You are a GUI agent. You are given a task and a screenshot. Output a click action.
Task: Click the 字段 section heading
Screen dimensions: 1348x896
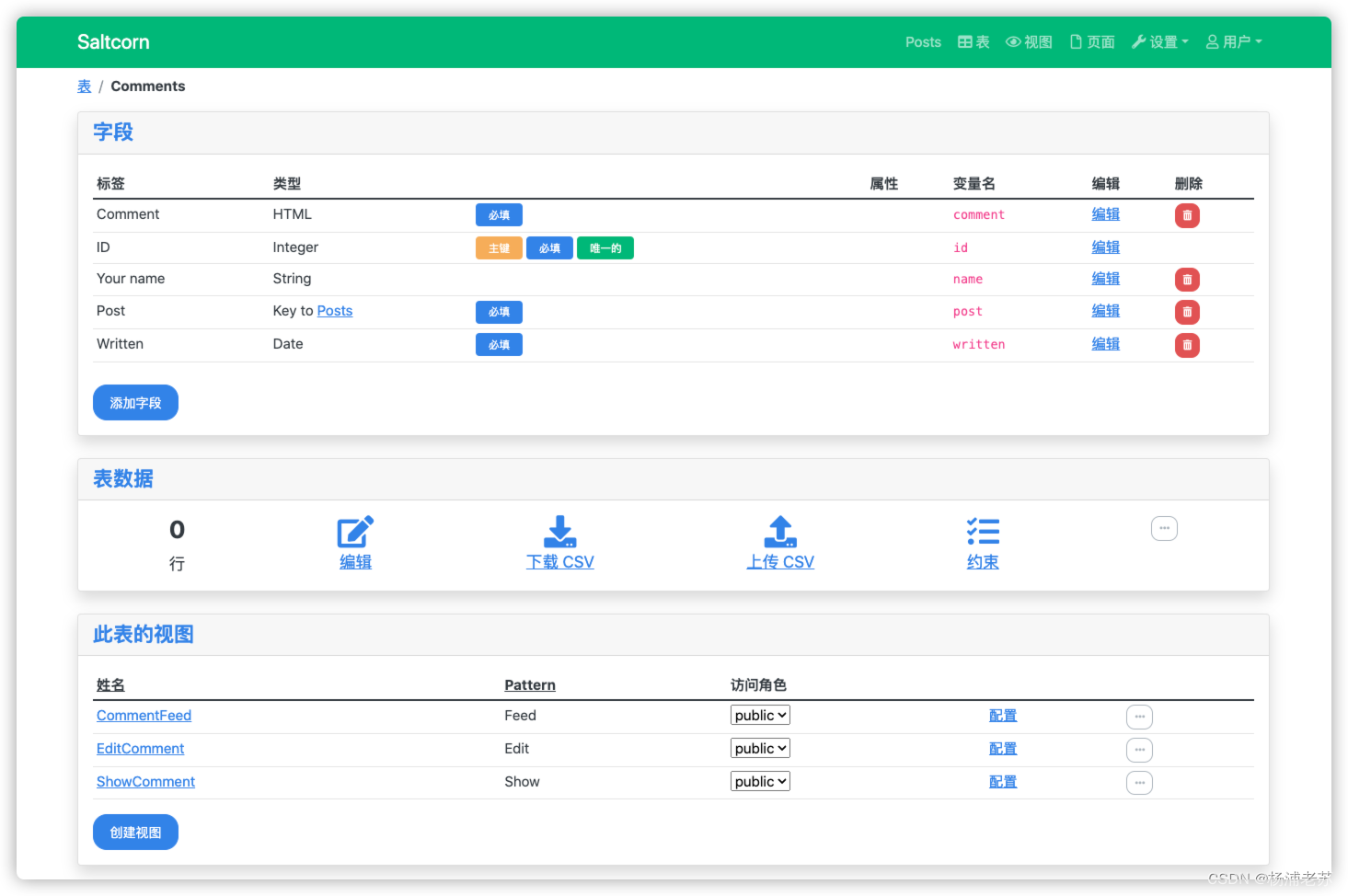tap(113, 132)
